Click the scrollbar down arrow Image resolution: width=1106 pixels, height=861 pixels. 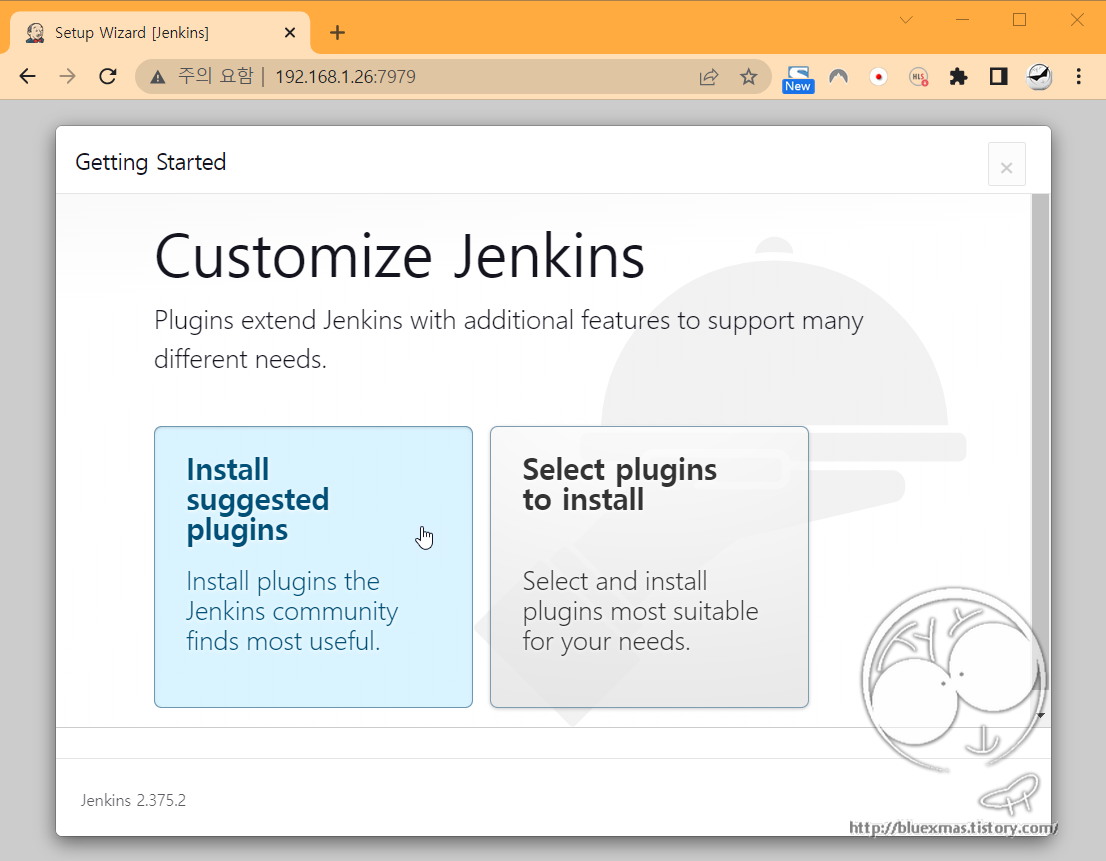(x=1041, y=716)
